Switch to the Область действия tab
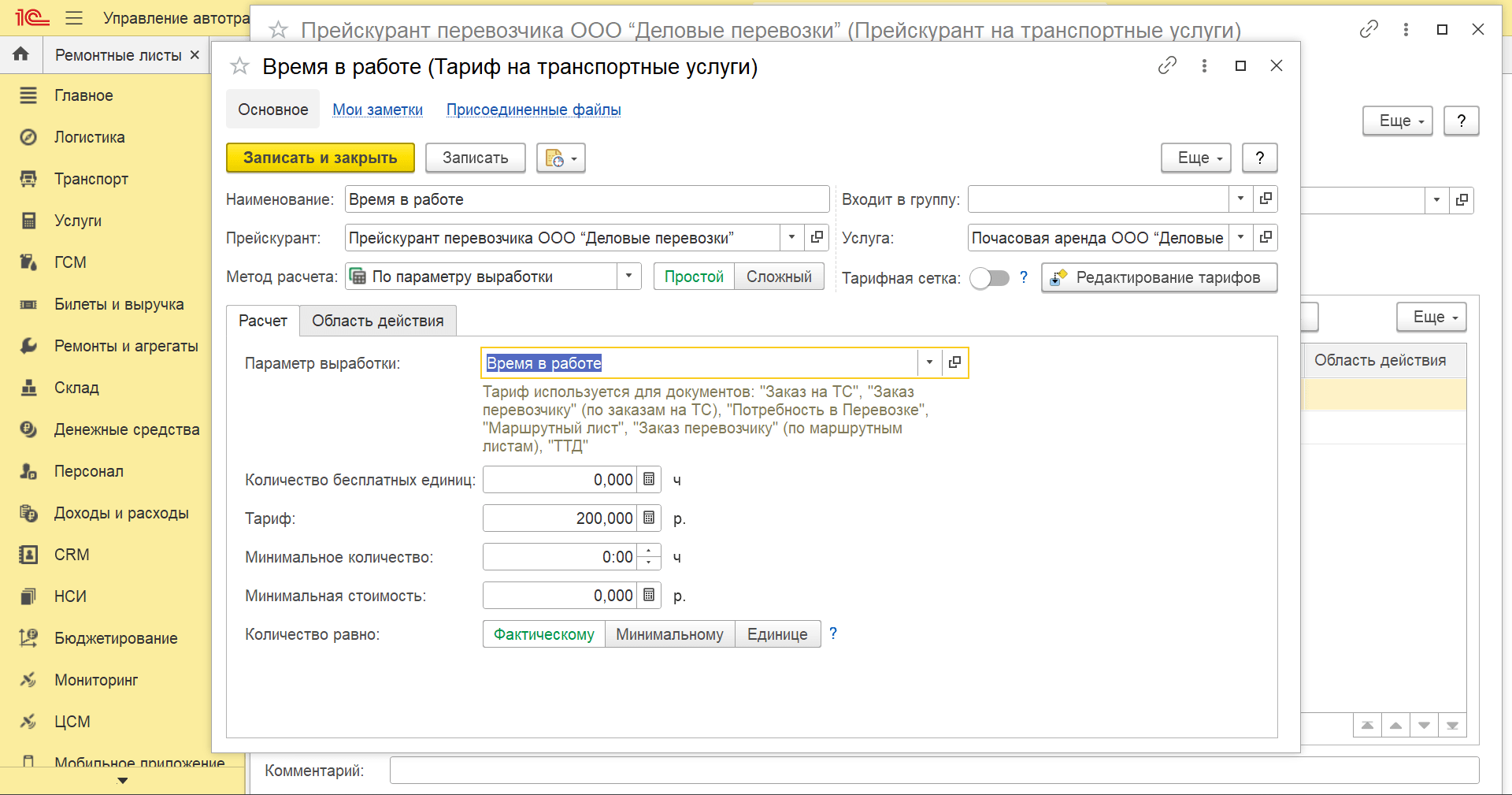 click(x=377, y=321)
